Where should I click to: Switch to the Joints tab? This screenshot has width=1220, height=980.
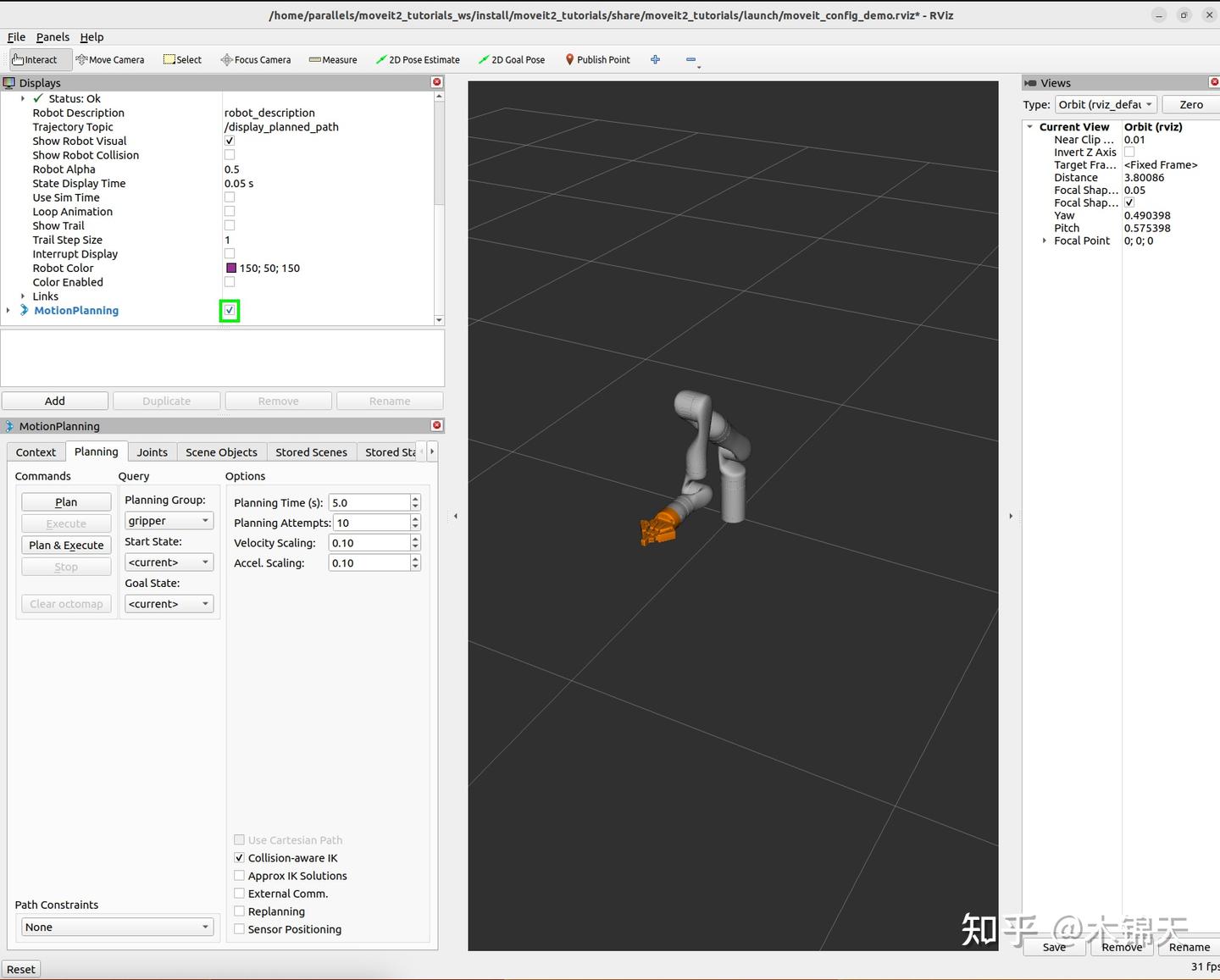[152, 451]
